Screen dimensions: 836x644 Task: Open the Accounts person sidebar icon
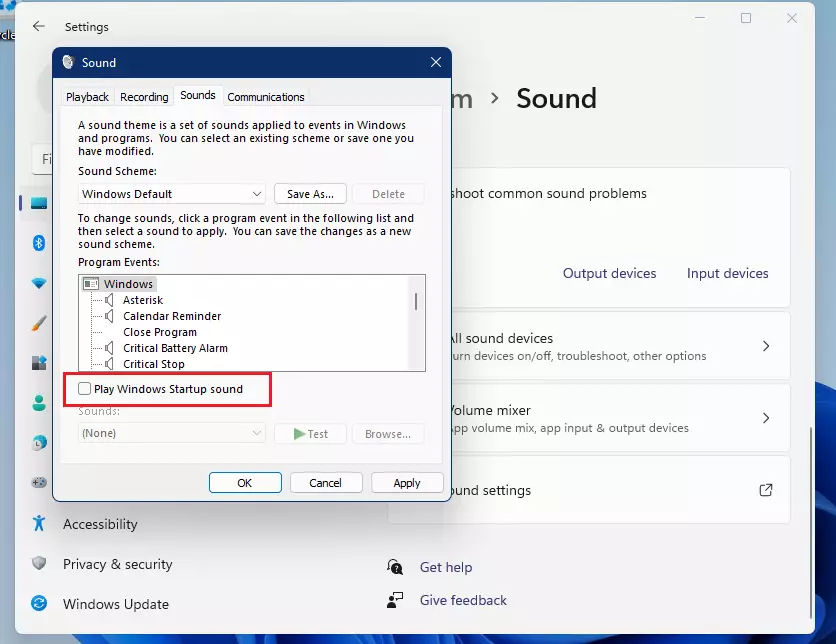[39, 403]
